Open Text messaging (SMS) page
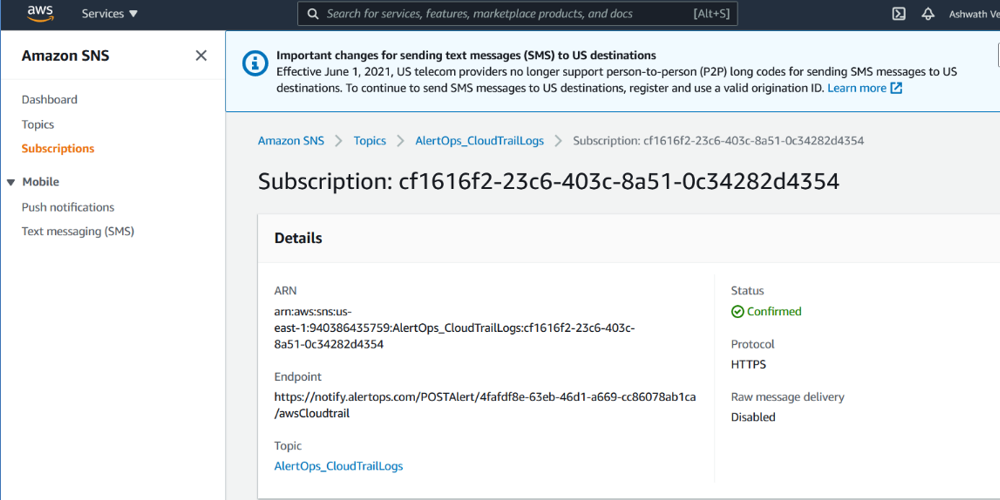Screen dimensions: 1000x500 [x=78, y=232]
